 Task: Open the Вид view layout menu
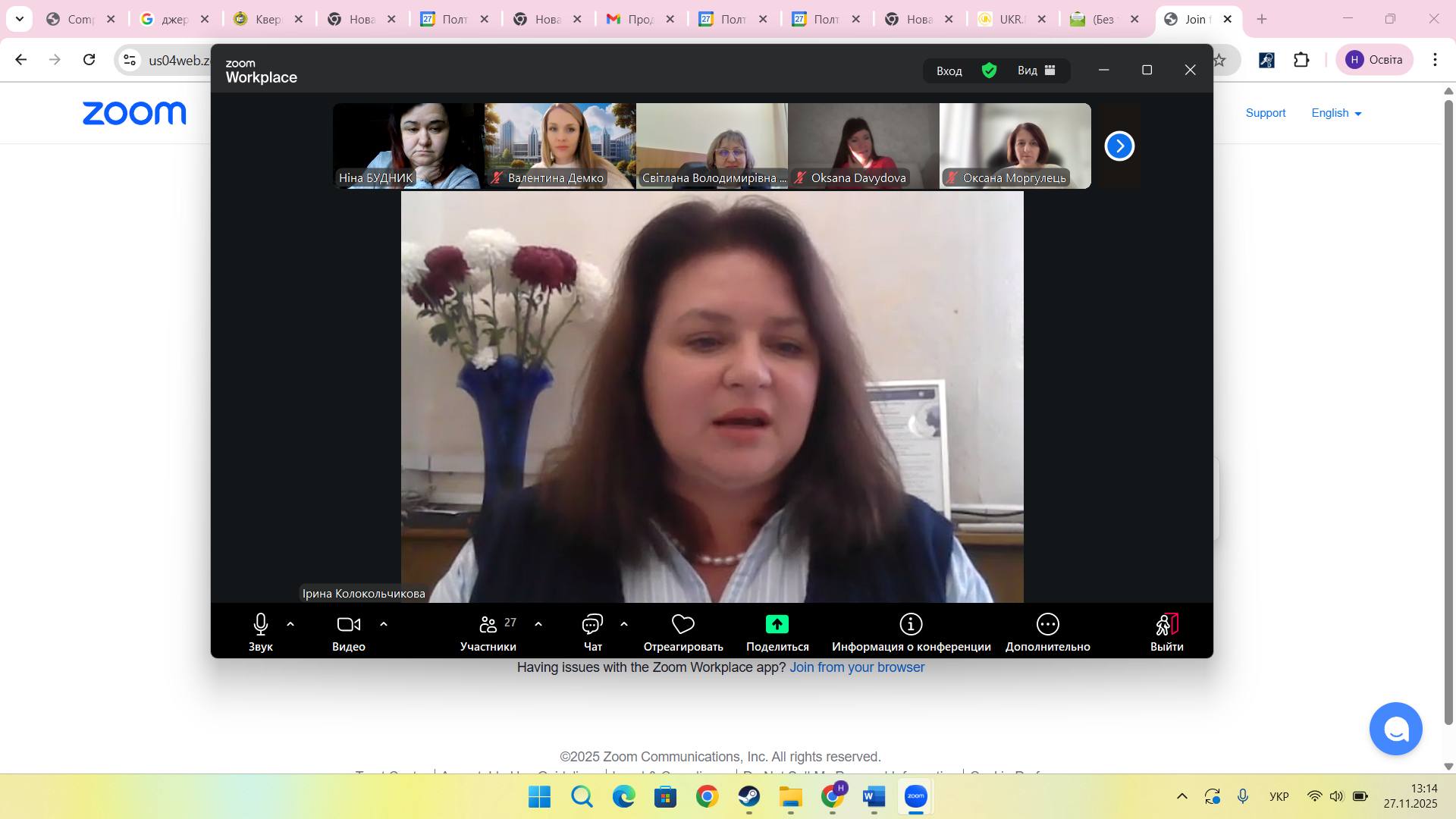(x=1036, y=71)
